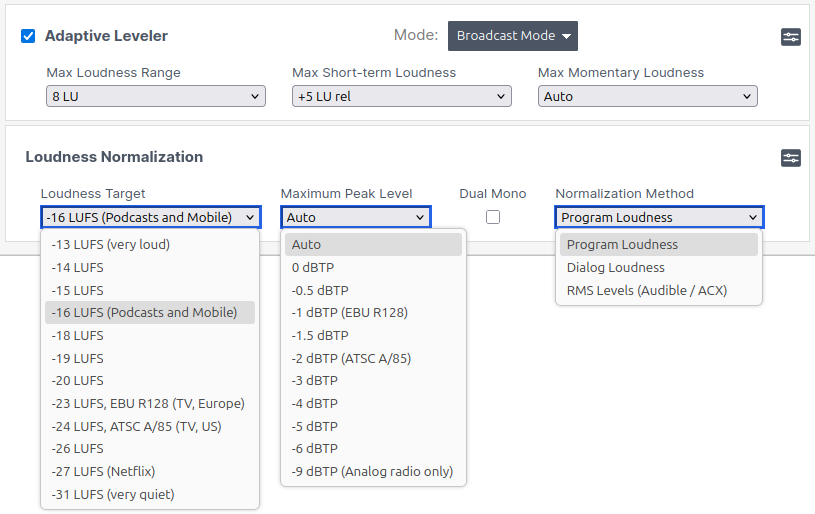
Task: Select -14 LUFS loudness target
Action: (78, 268)
